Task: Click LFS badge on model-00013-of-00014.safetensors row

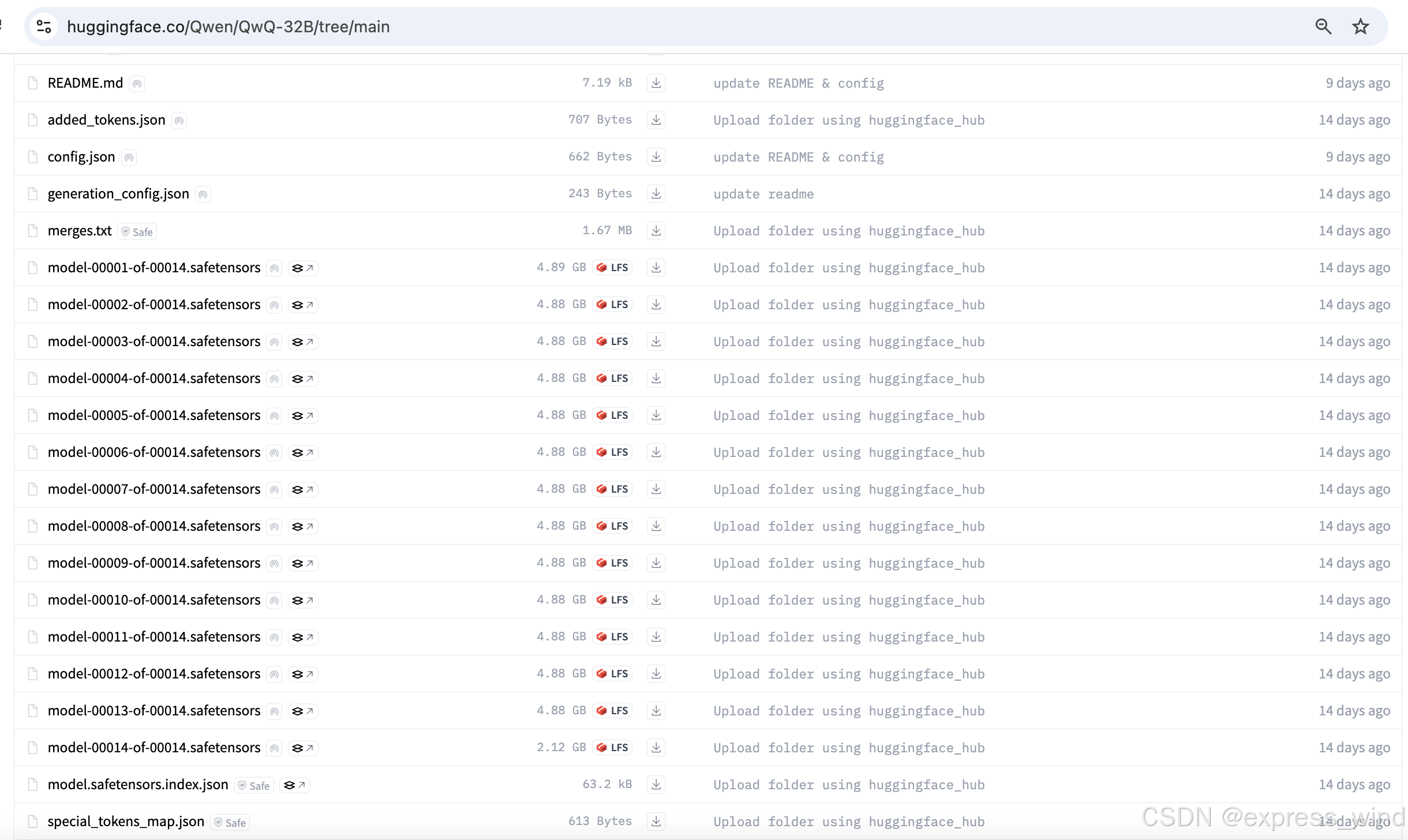Action: point(612,711)
